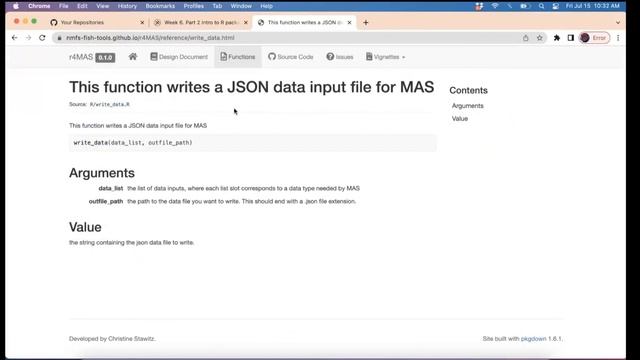Open a new browser tab
Viewport: 640px width, 360px height.
click(366, 22)
